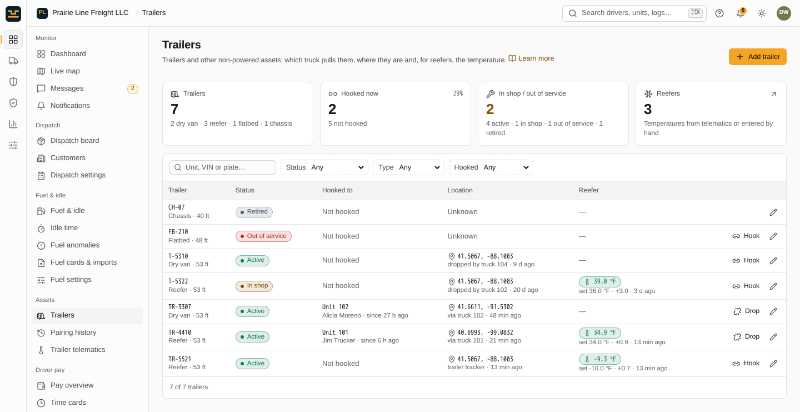This screenshot has width=800, height=412.
Task: Open Messages in the sidebar
Action: coord(87,88)
